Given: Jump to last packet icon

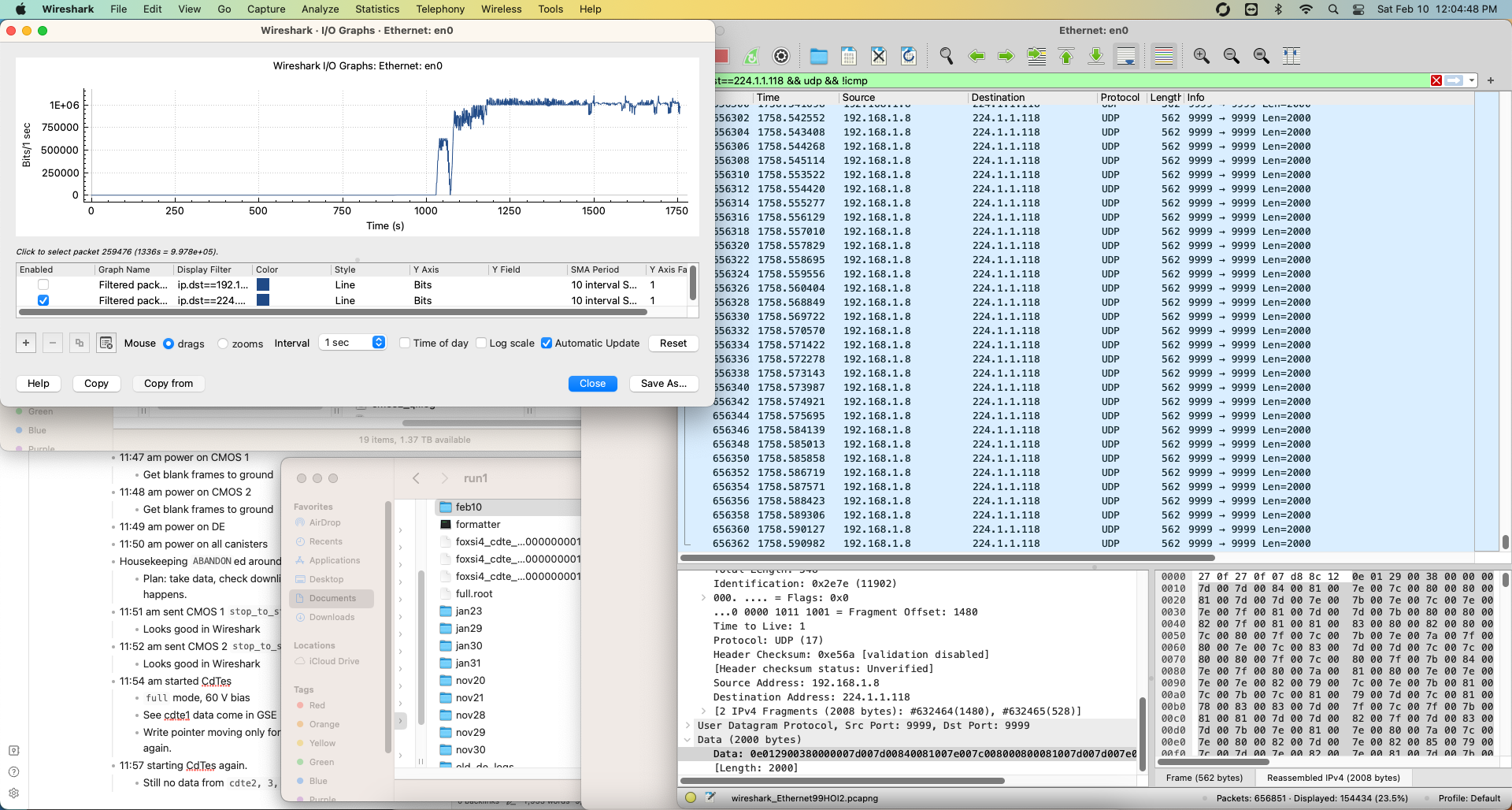Looking at the screenshot, I should [x=1096, y=56].
